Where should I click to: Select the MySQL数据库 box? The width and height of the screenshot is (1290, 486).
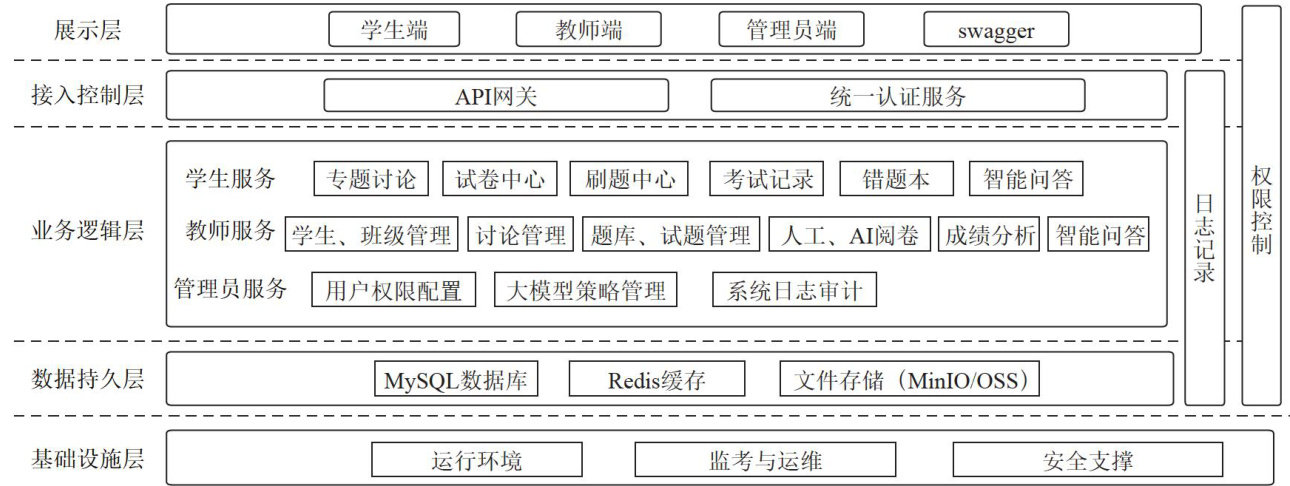pos(457,380)
